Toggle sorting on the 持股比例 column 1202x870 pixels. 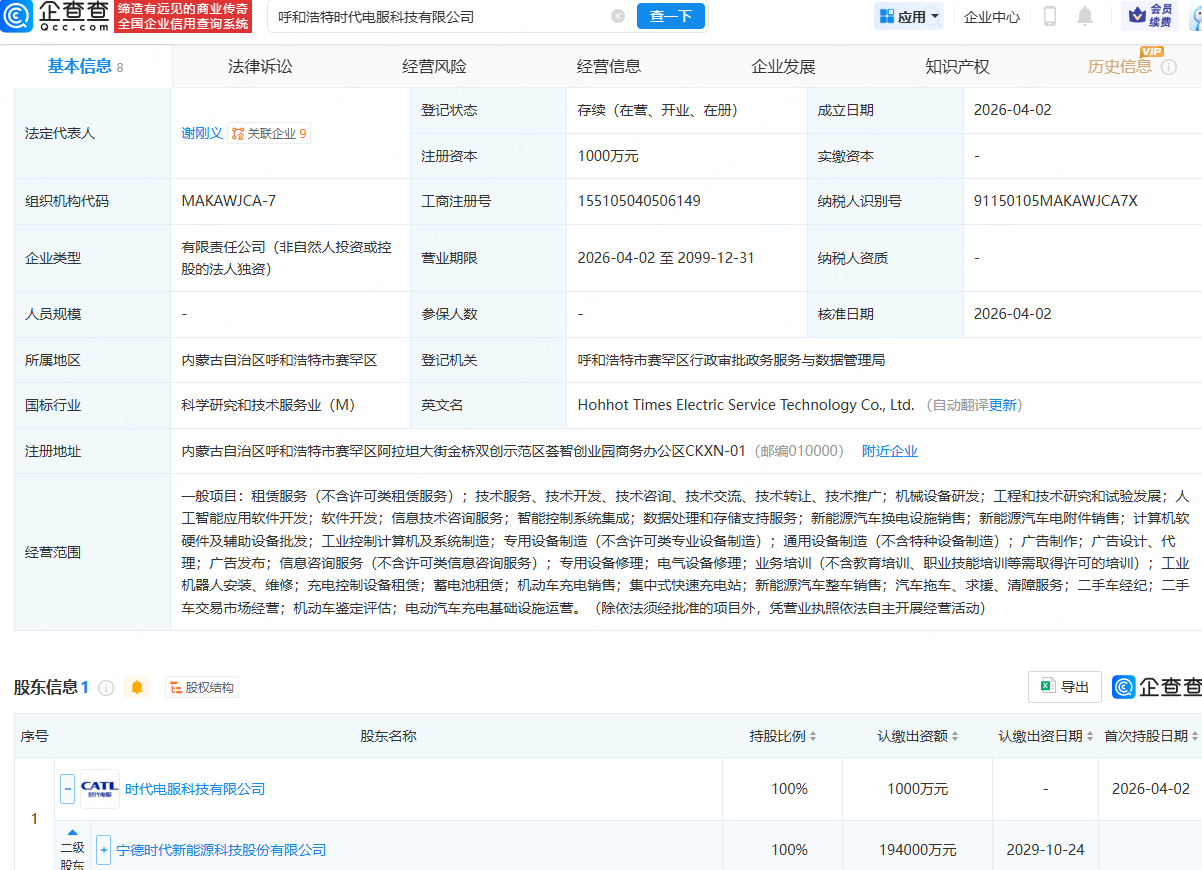pyautogui.click(x=812, y=735)
